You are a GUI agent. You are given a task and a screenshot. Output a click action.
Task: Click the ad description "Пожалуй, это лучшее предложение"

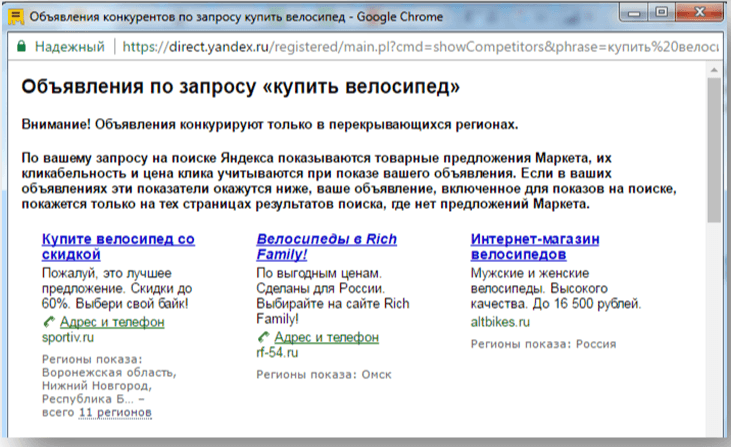click(117, 288)
